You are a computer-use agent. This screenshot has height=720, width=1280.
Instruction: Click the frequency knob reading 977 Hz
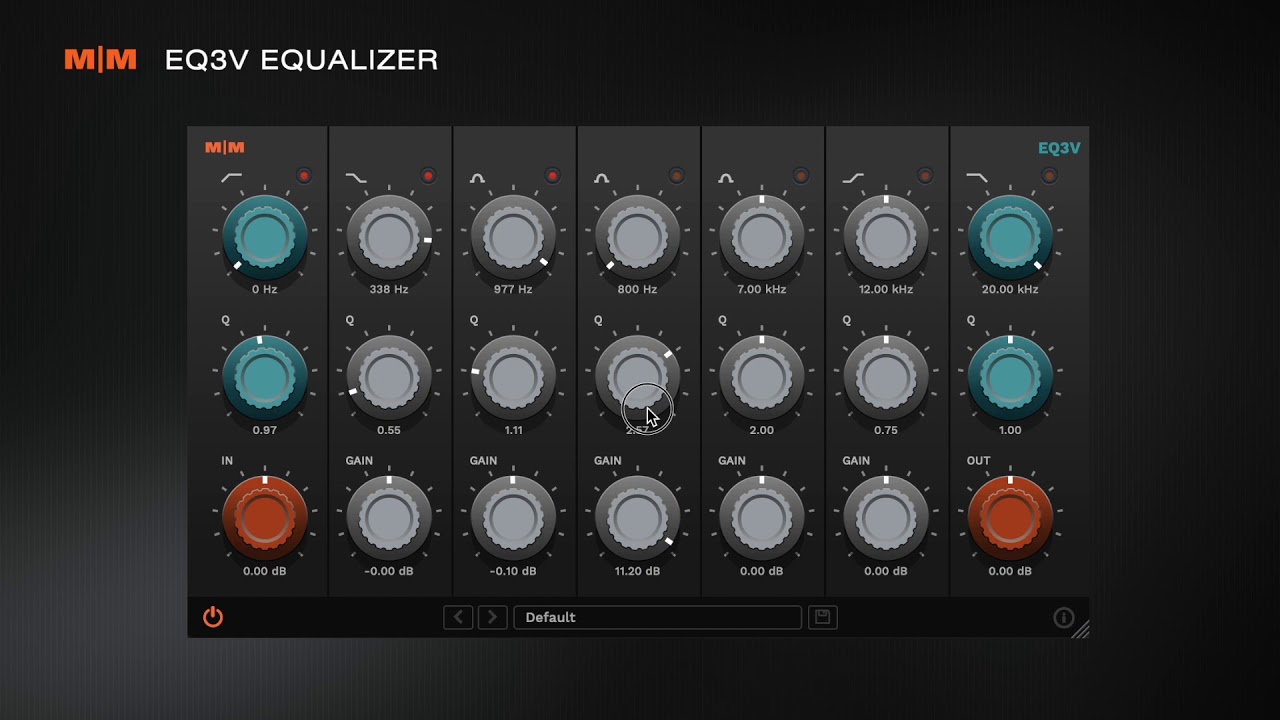(x=513, y=237)
